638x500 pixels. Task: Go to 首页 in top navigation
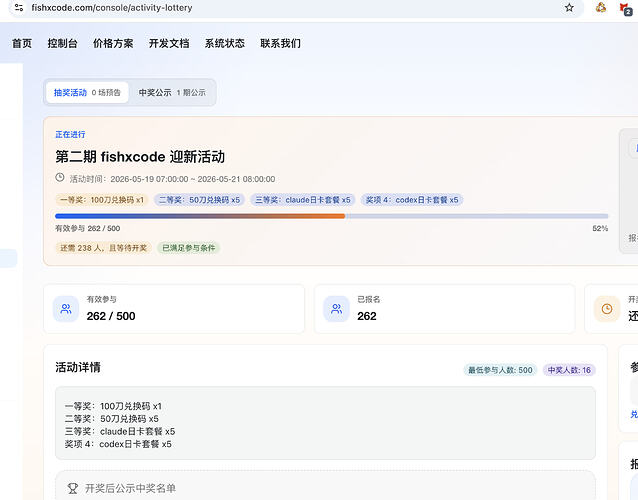click(22, 43)
